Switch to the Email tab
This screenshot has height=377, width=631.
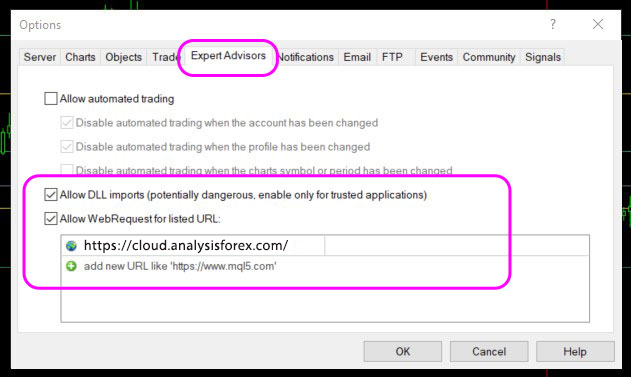(357, 57)
